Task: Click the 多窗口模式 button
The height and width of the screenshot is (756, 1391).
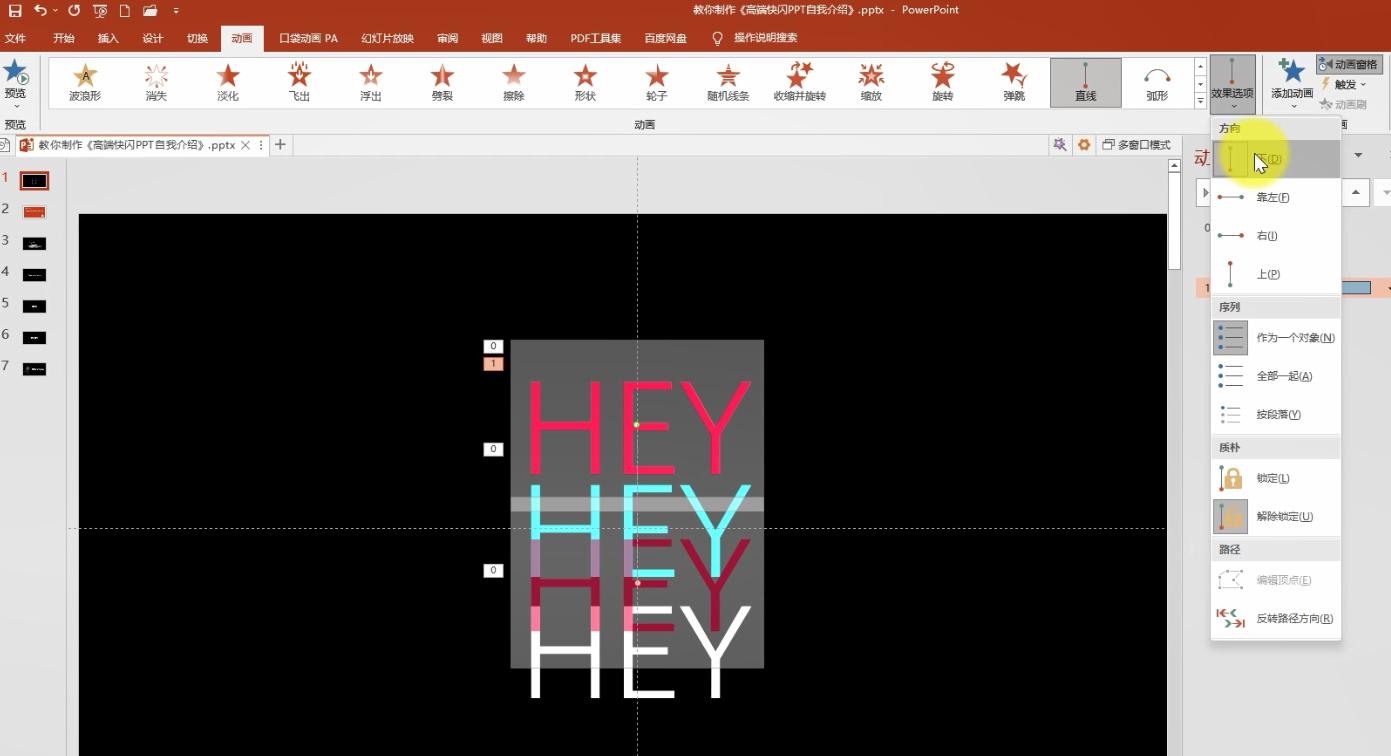Action: click(x=1136, y=145)
